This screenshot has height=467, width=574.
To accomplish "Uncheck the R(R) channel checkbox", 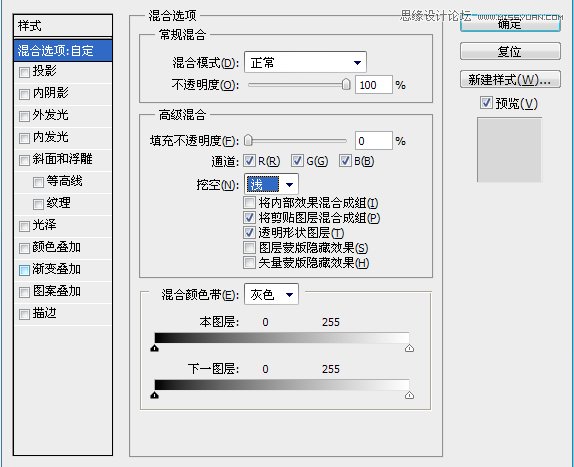I will tap(249, 160).
